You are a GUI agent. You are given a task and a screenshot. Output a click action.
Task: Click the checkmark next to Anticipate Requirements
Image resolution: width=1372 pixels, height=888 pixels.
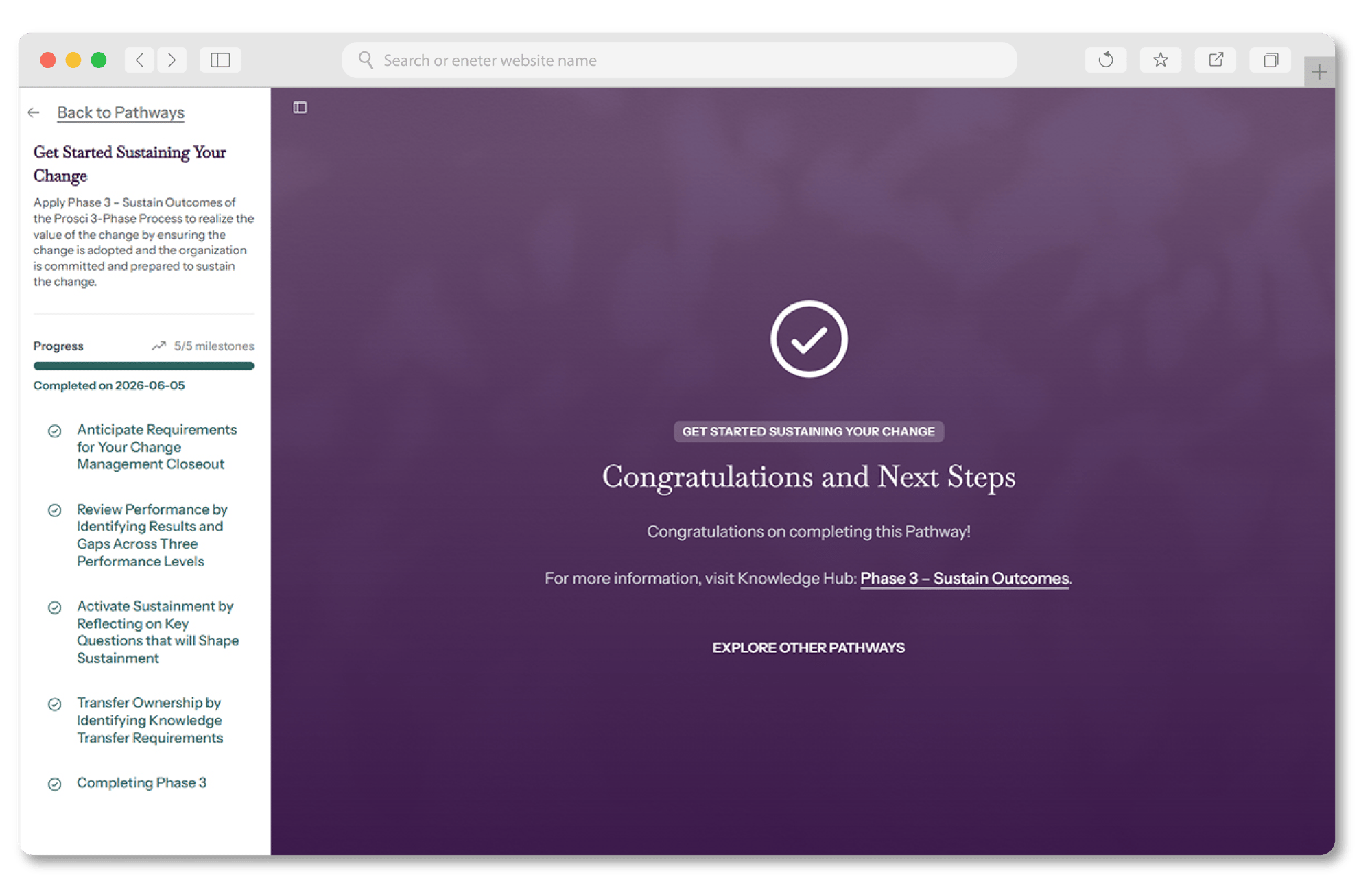[x=55, y=431]
